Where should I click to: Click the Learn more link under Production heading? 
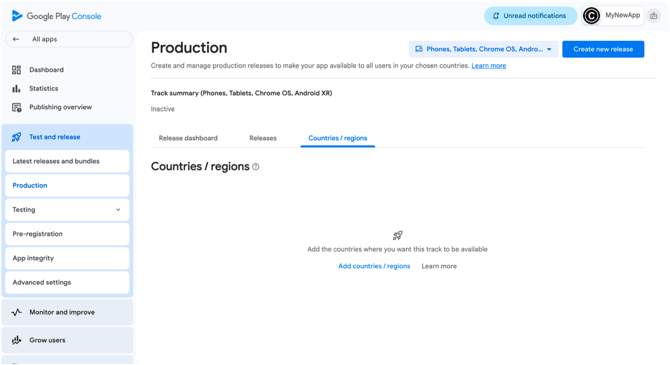click(488, 66)
